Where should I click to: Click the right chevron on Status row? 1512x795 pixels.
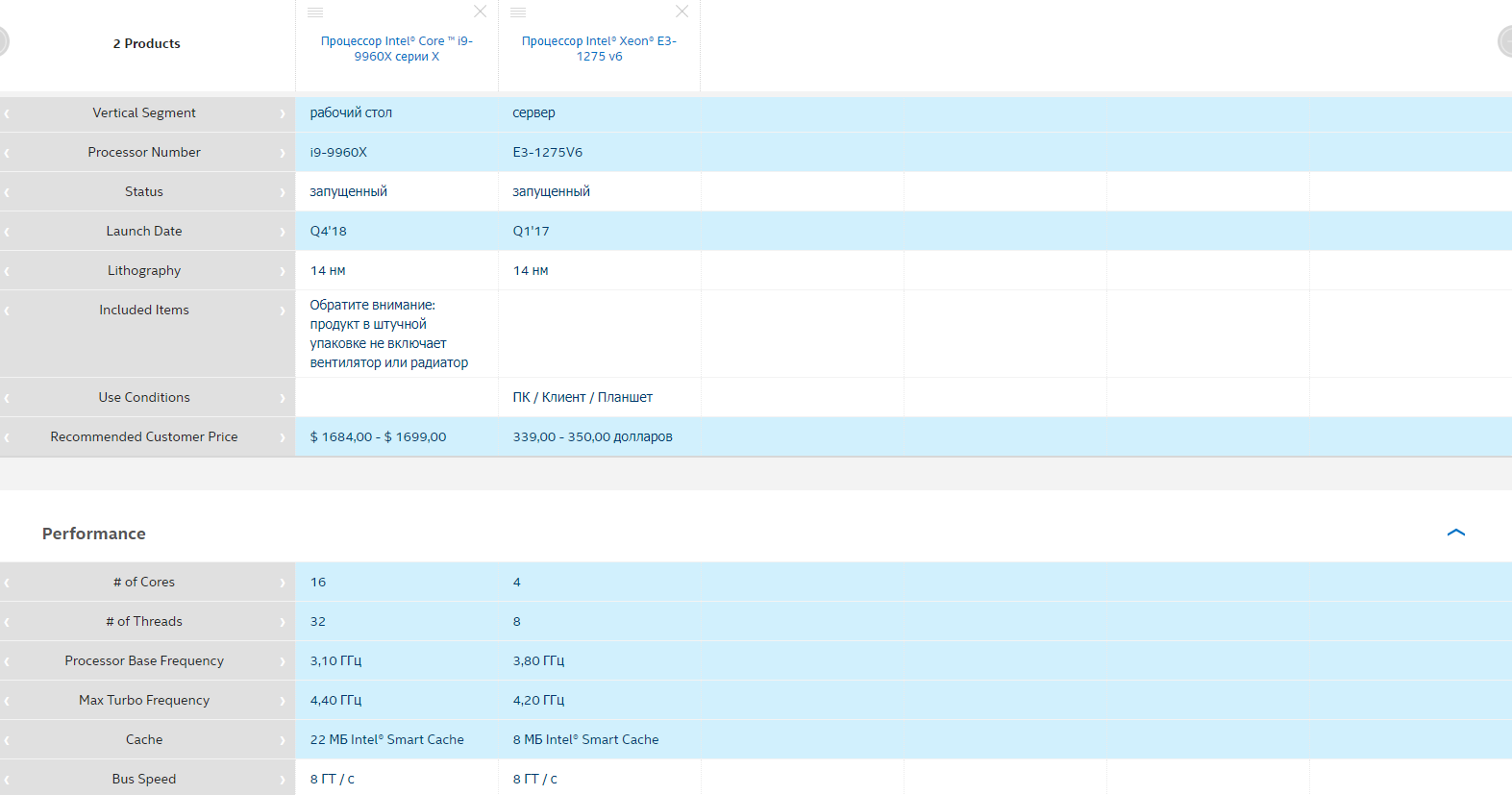pyautogui.click(x=283, y=192)
